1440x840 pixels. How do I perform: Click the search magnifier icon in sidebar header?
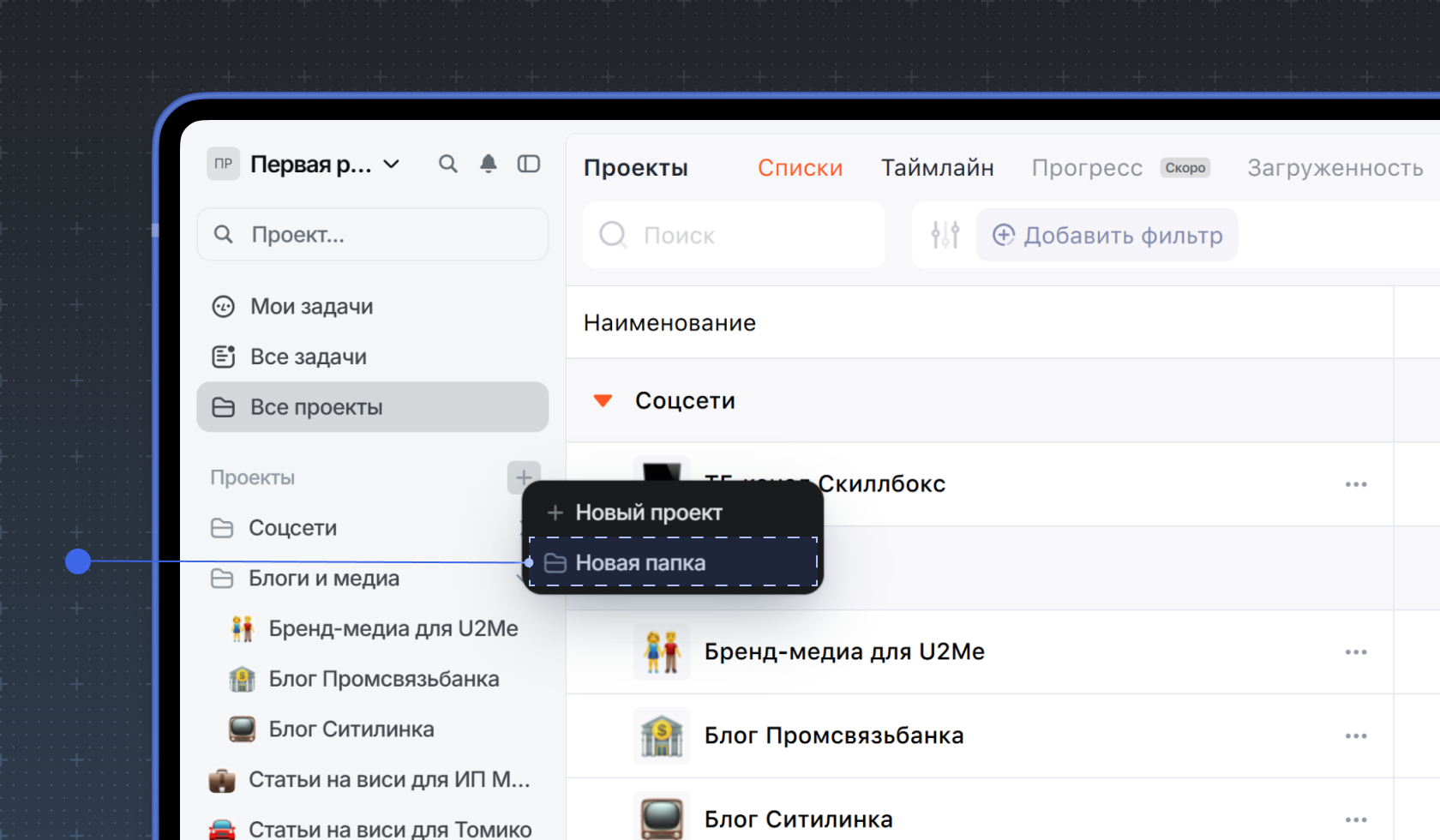pyautogui.click(x=447, y=164)
